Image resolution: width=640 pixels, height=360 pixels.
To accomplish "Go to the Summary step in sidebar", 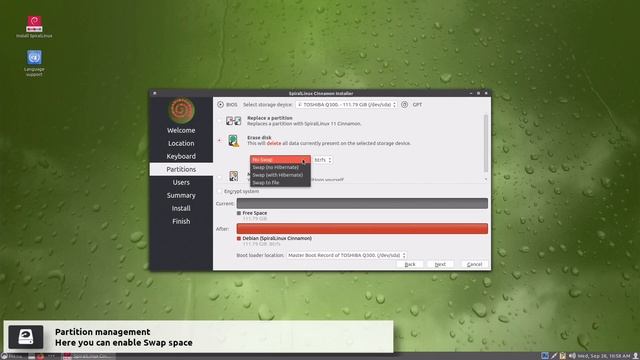I will pyautogui.click(x=181, y=196).
